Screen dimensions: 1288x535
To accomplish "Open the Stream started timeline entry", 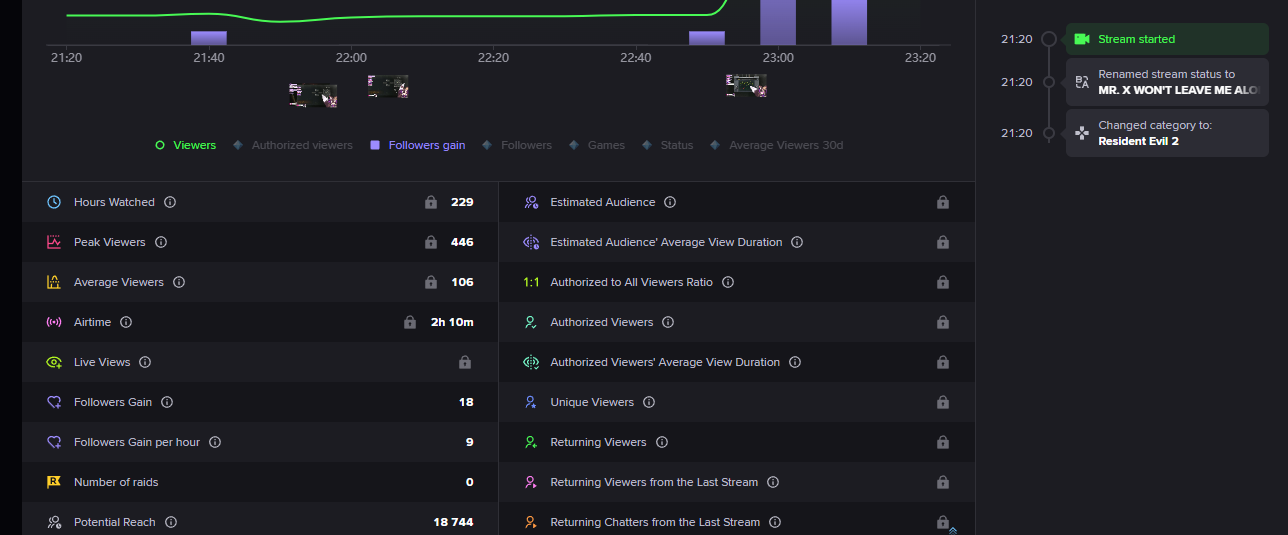I will coord(1167,39).
